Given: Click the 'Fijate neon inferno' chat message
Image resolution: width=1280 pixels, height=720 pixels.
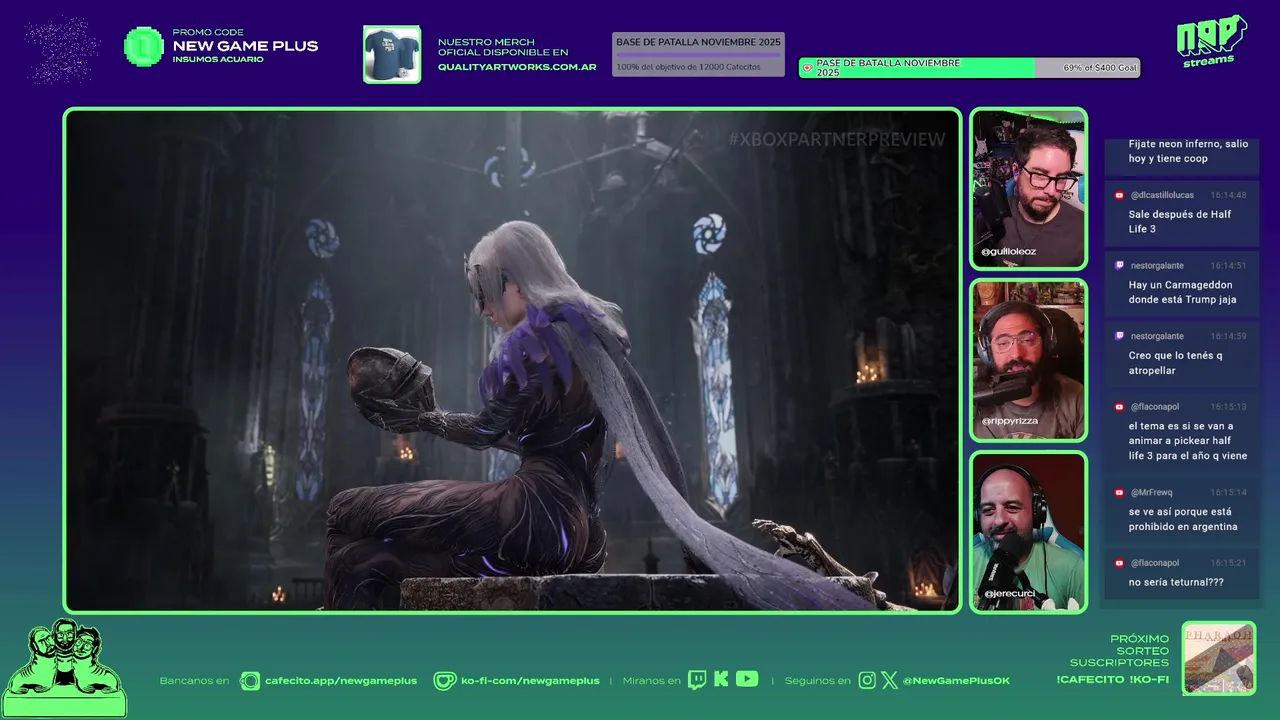Looking at the screenshot, I should (x=1188, y=151).
